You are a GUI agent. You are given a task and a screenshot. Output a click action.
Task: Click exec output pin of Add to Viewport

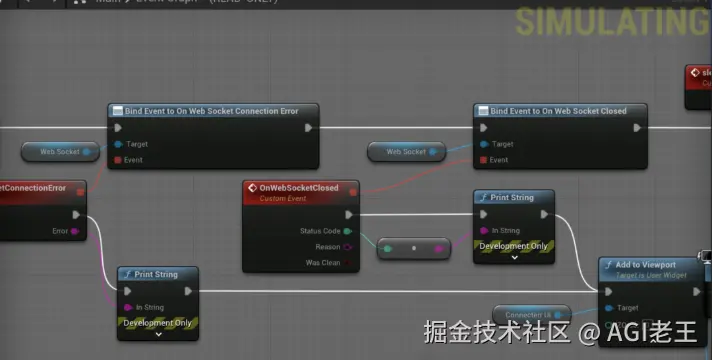point(697,291)
